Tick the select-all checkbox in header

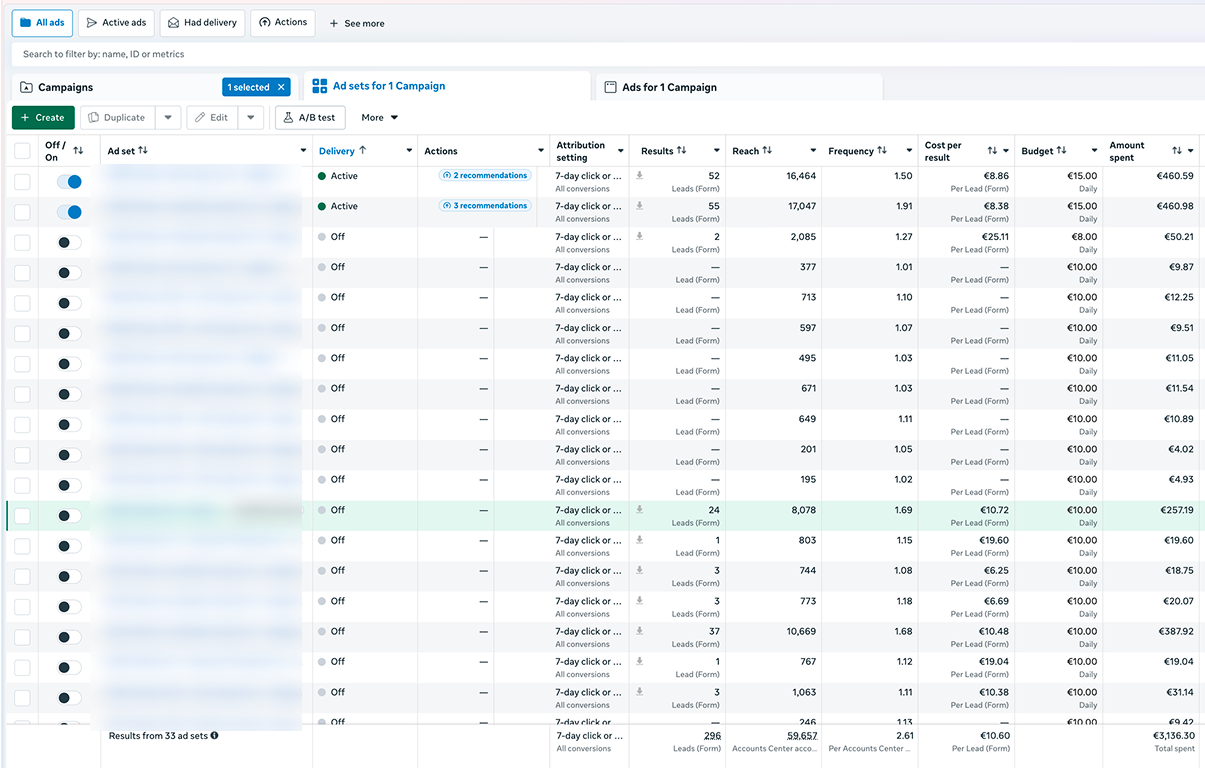pyautogui.click(x=22, y=151)
